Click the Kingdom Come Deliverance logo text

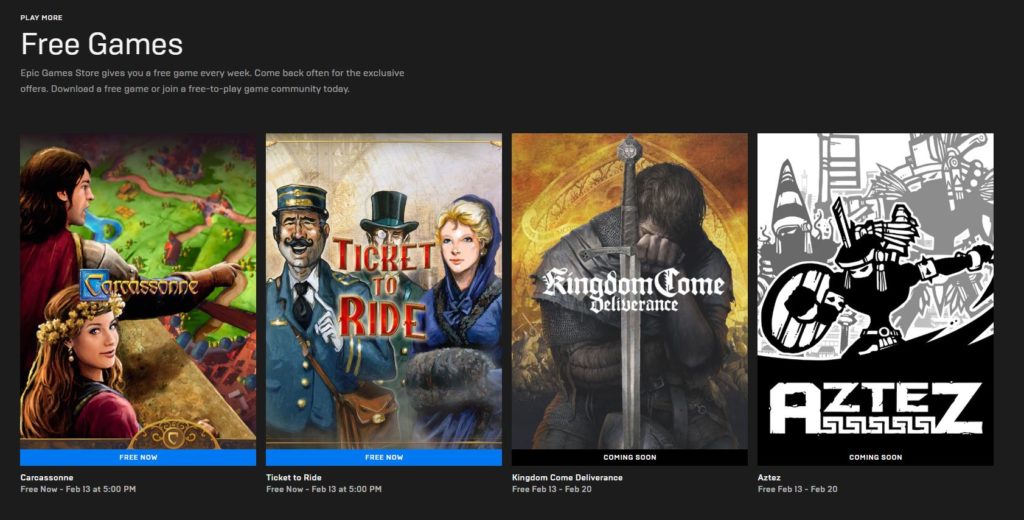(x=632, y=288)
